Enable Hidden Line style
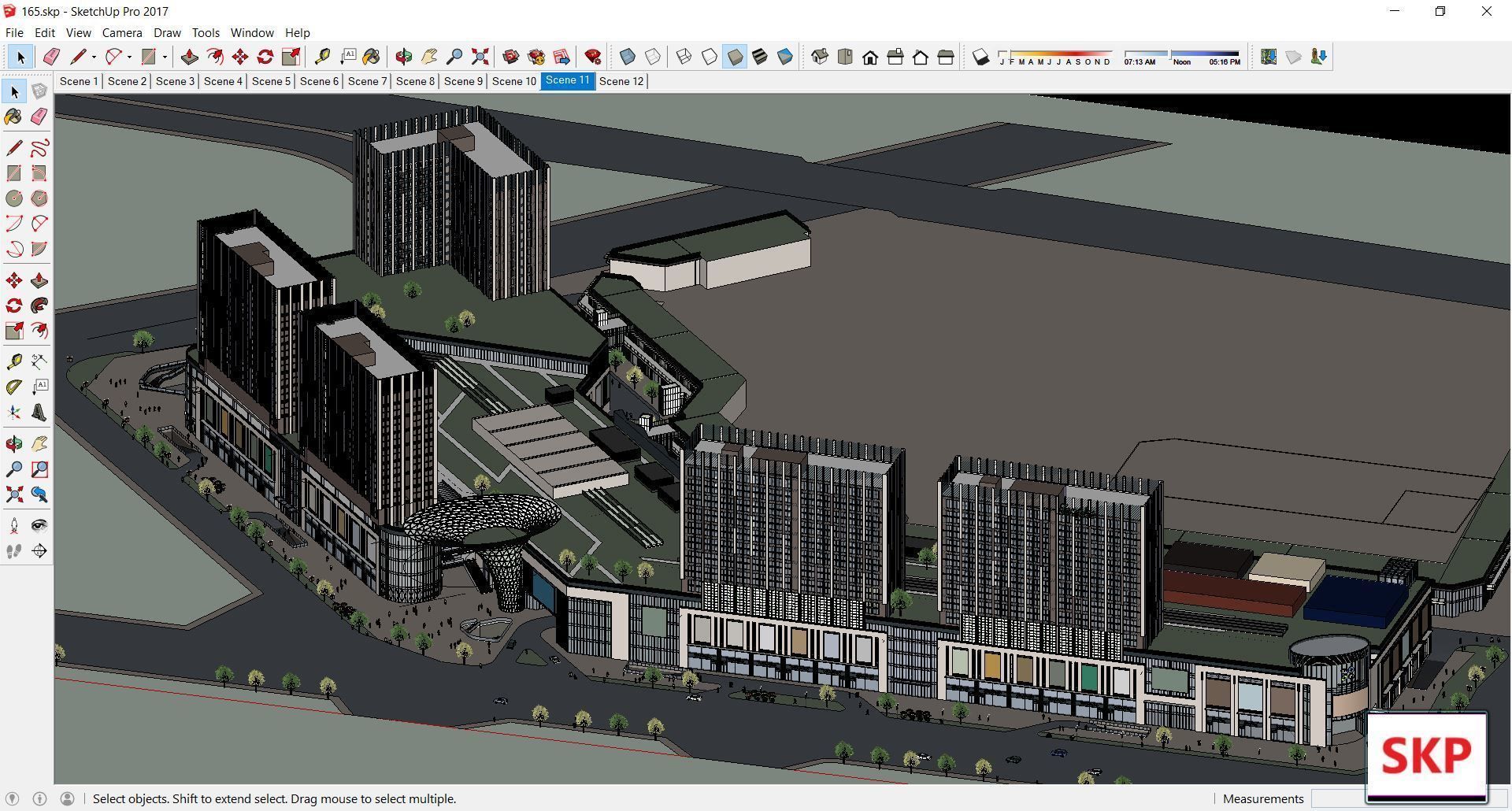The width and height of the screenshot is (1512, 811). [710, 57]
